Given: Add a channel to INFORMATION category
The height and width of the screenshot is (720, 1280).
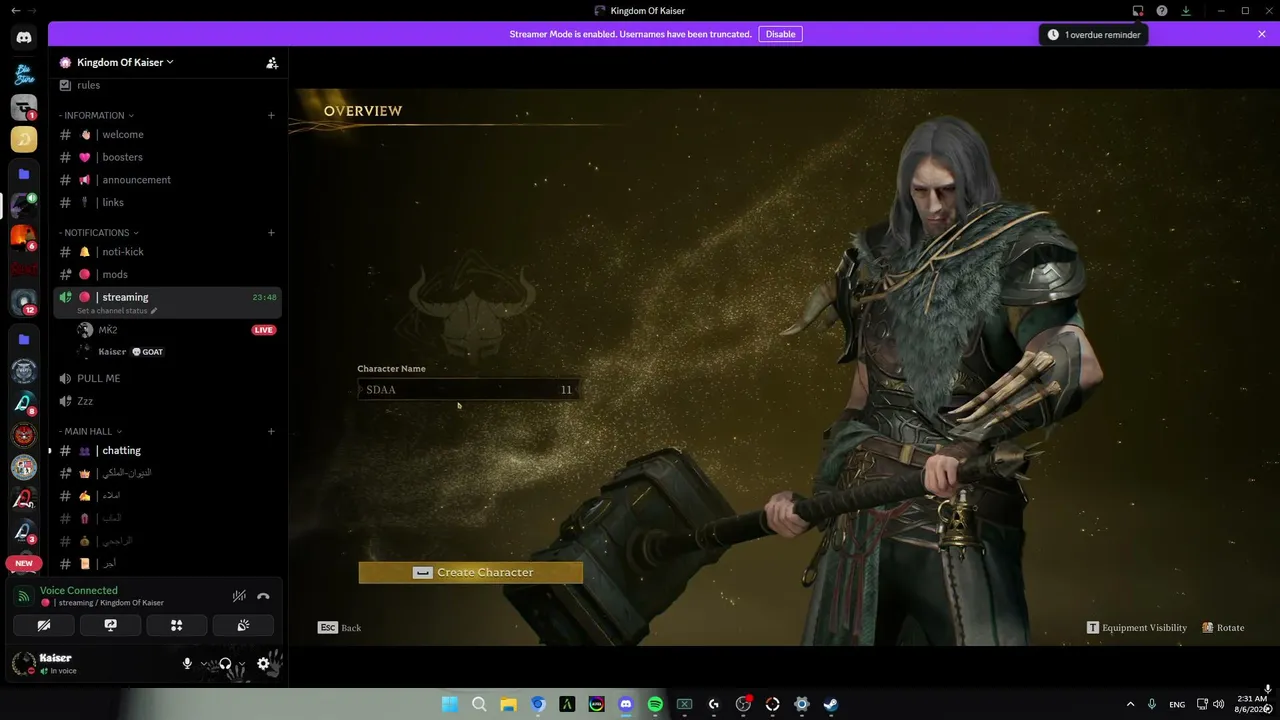Looking at the screenshot, I should tap(271, 116).
